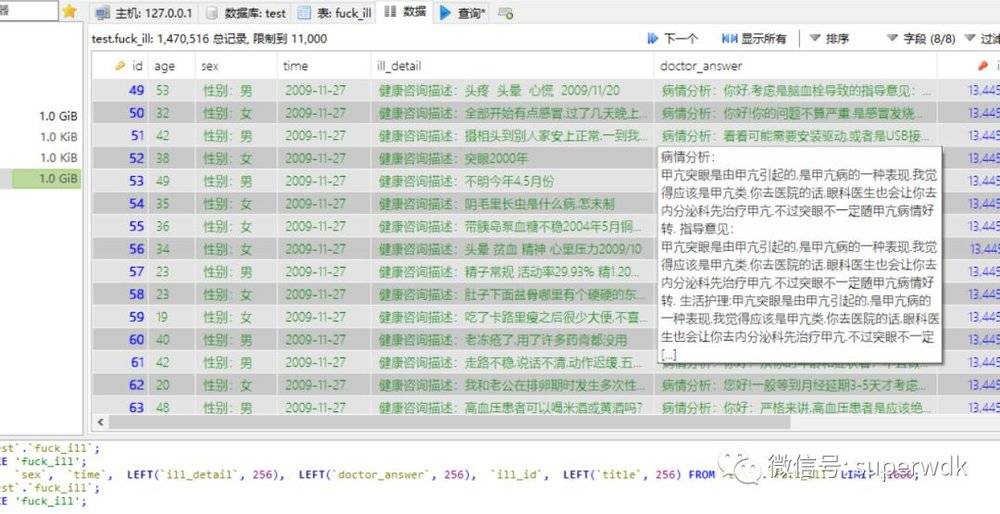Click the 下一个 button
The image size is (1000, 514).
click(672, 39)
